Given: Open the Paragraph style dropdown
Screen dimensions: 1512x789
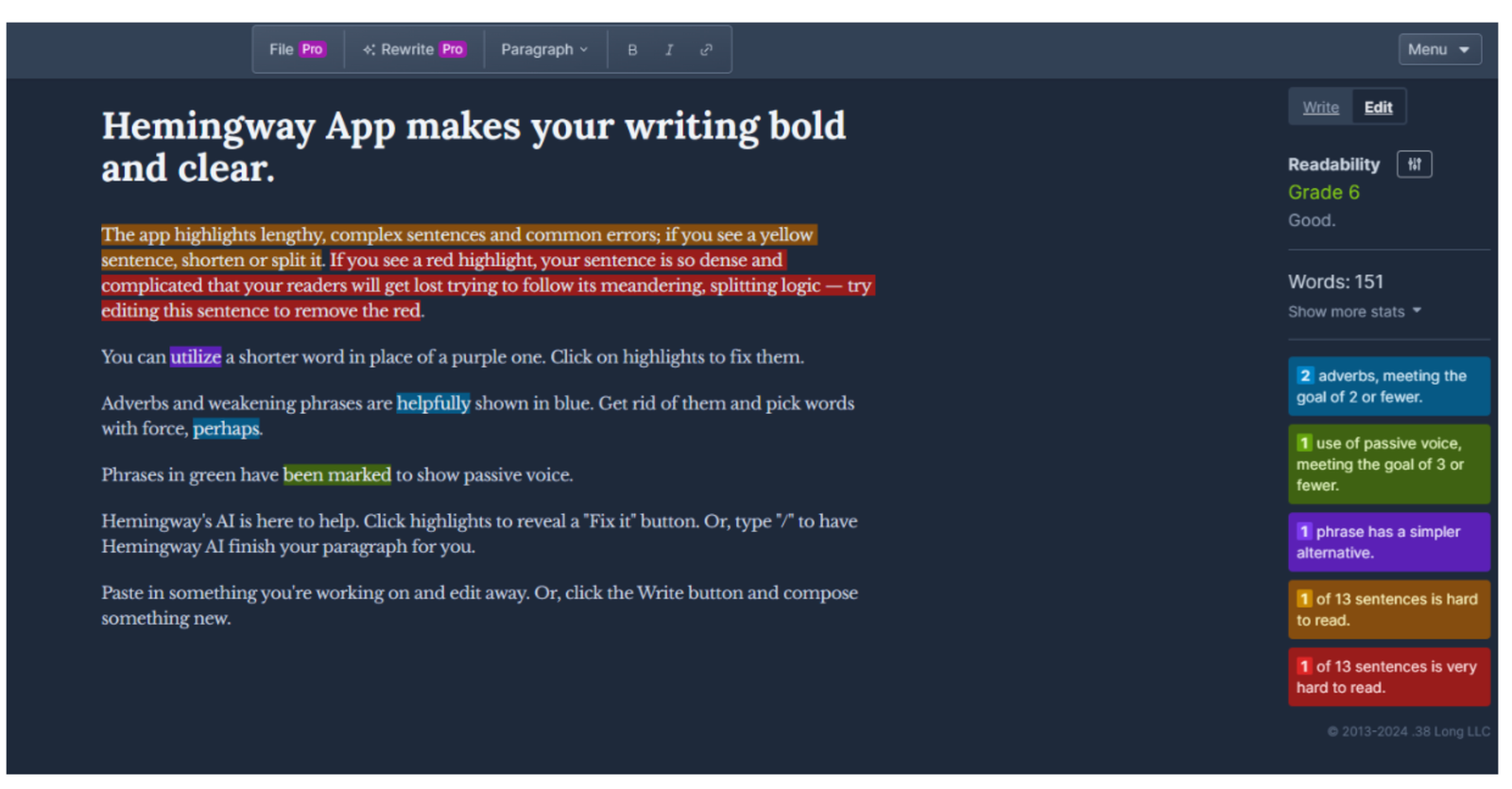Looking at the screenshot, I should [544, 50].
